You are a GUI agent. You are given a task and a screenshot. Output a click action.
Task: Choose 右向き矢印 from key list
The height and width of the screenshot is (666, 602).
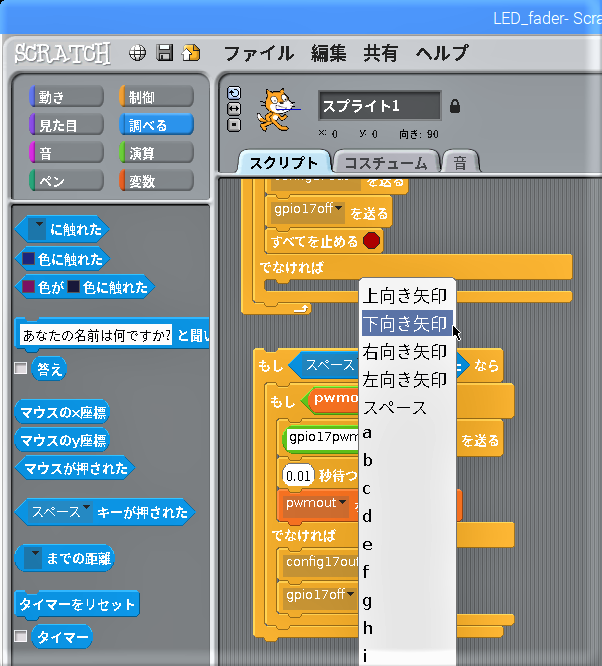407,352
